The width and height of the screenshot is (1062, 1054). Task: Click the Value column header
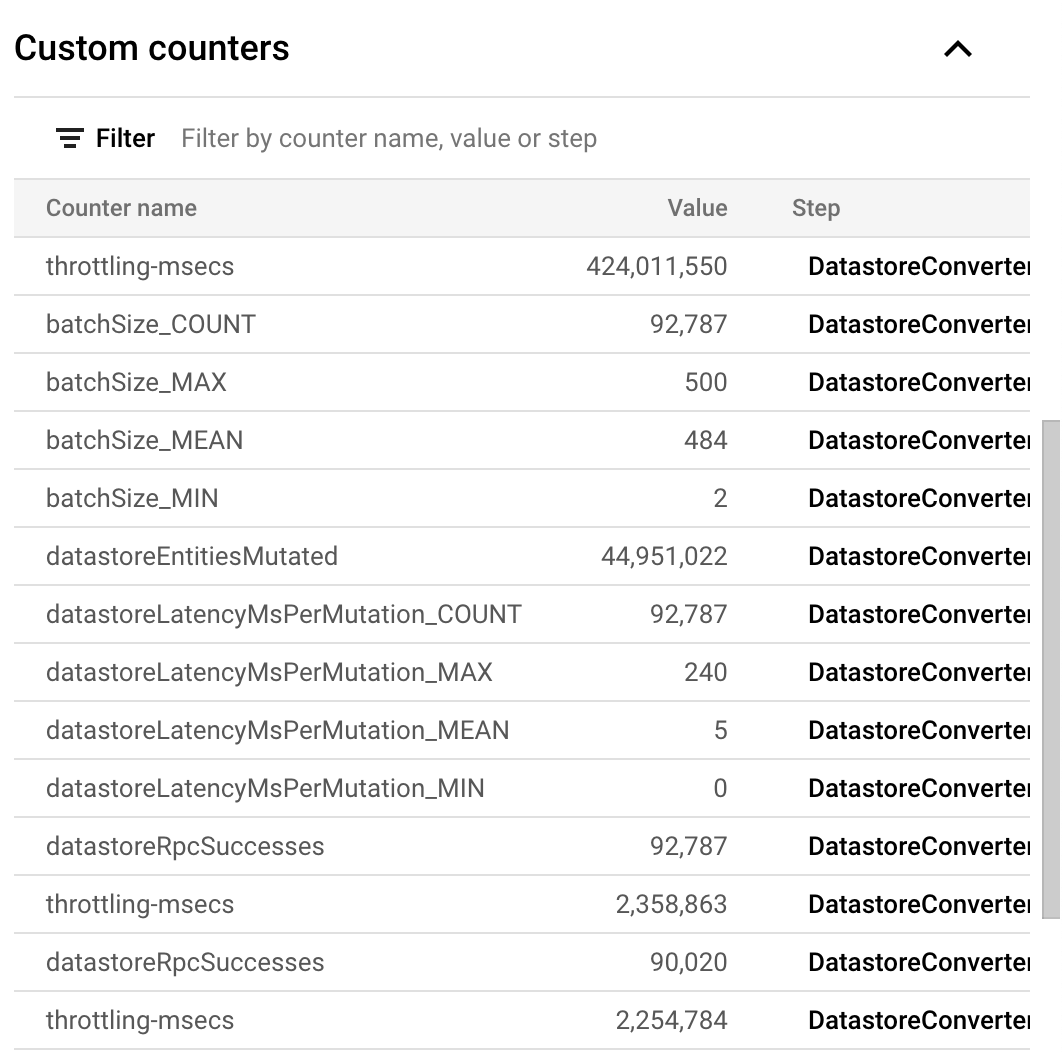697,208
